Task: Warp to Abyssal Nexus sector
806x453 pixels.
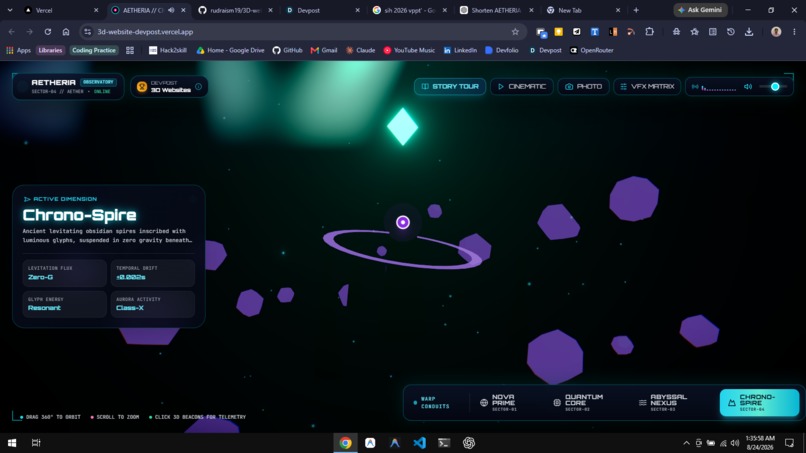Action: (x=663, y=403)
